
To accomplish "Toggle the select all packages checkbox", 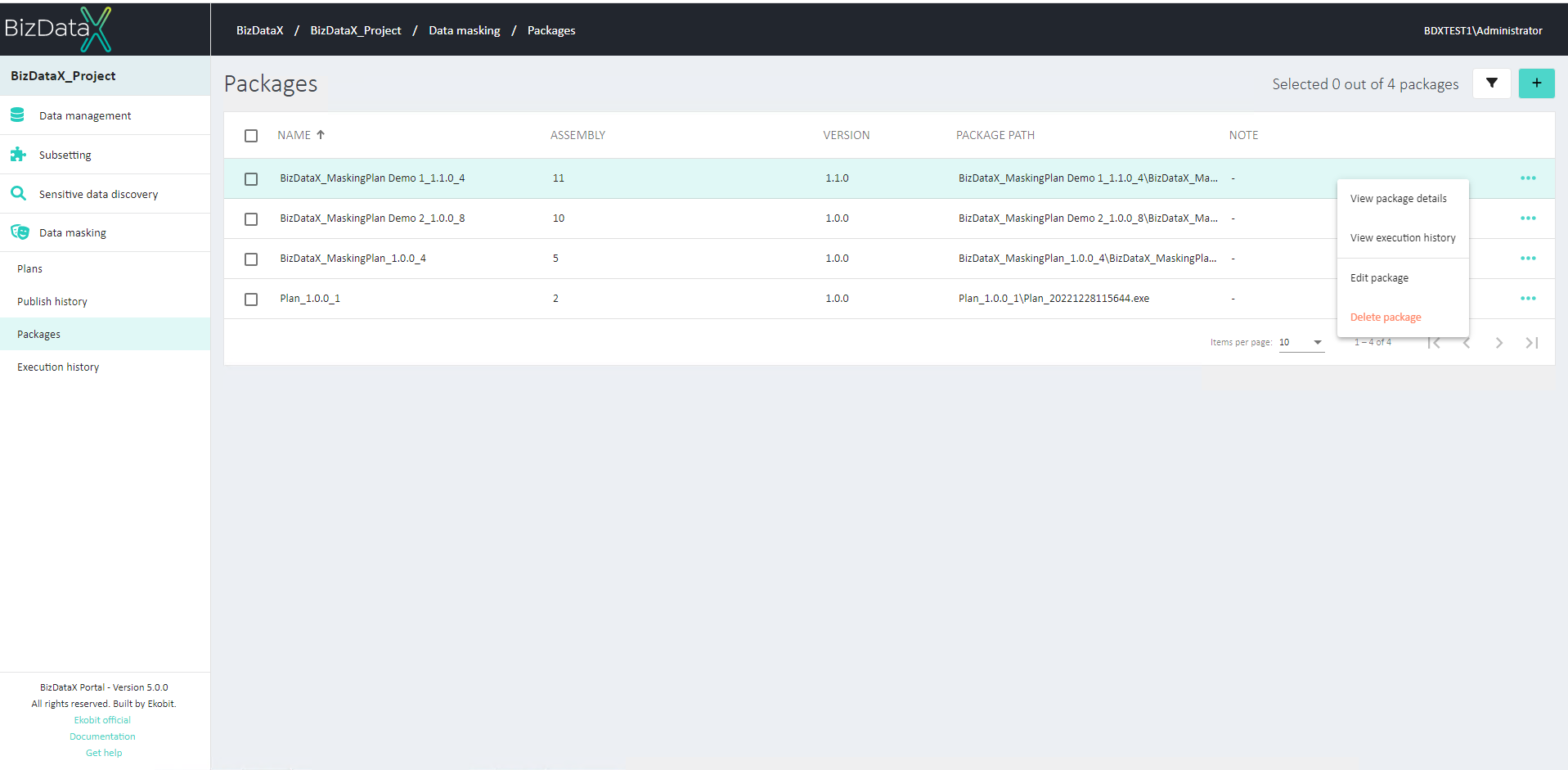I will 251,136.
